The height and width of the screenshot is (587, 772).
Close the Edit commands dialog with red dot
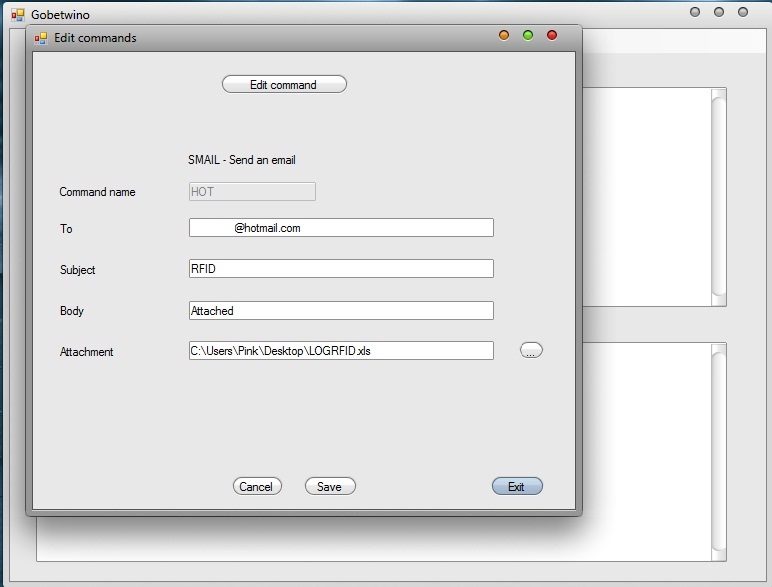tap(552, 35)
